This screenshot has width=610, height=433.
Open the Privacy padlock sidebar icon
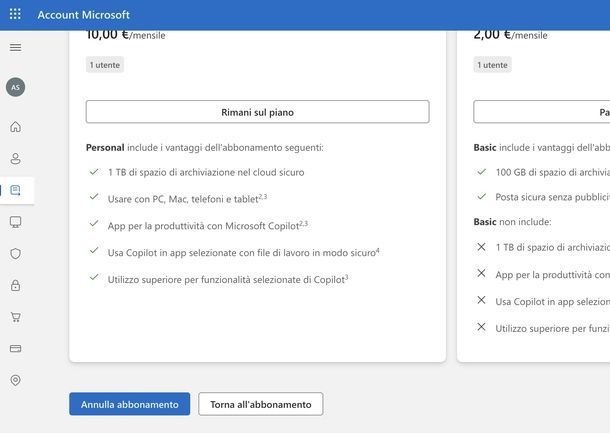[x=16, y=285]
